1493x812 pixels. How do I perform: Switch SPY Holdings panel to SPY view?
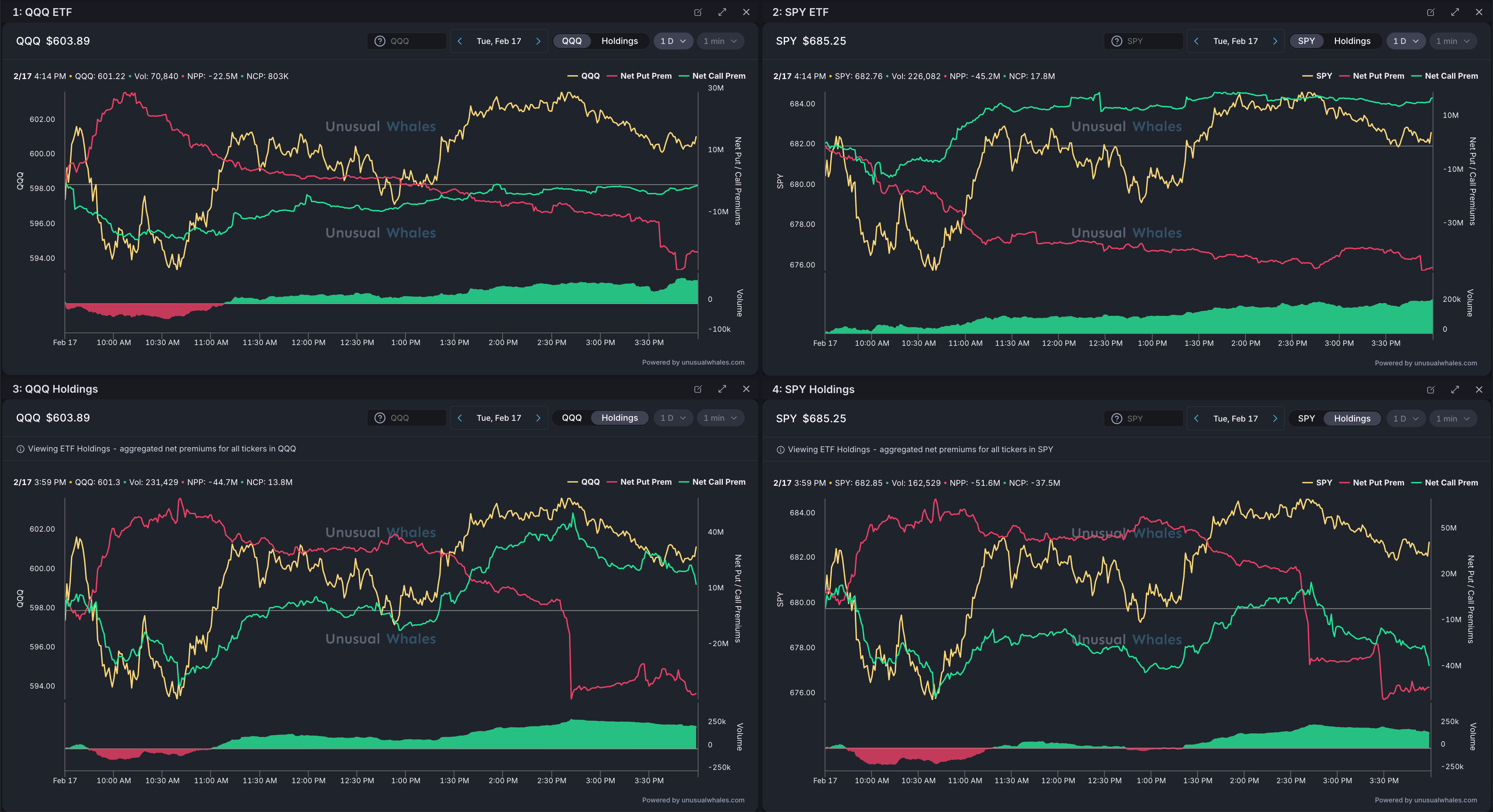click(1306, 419)
